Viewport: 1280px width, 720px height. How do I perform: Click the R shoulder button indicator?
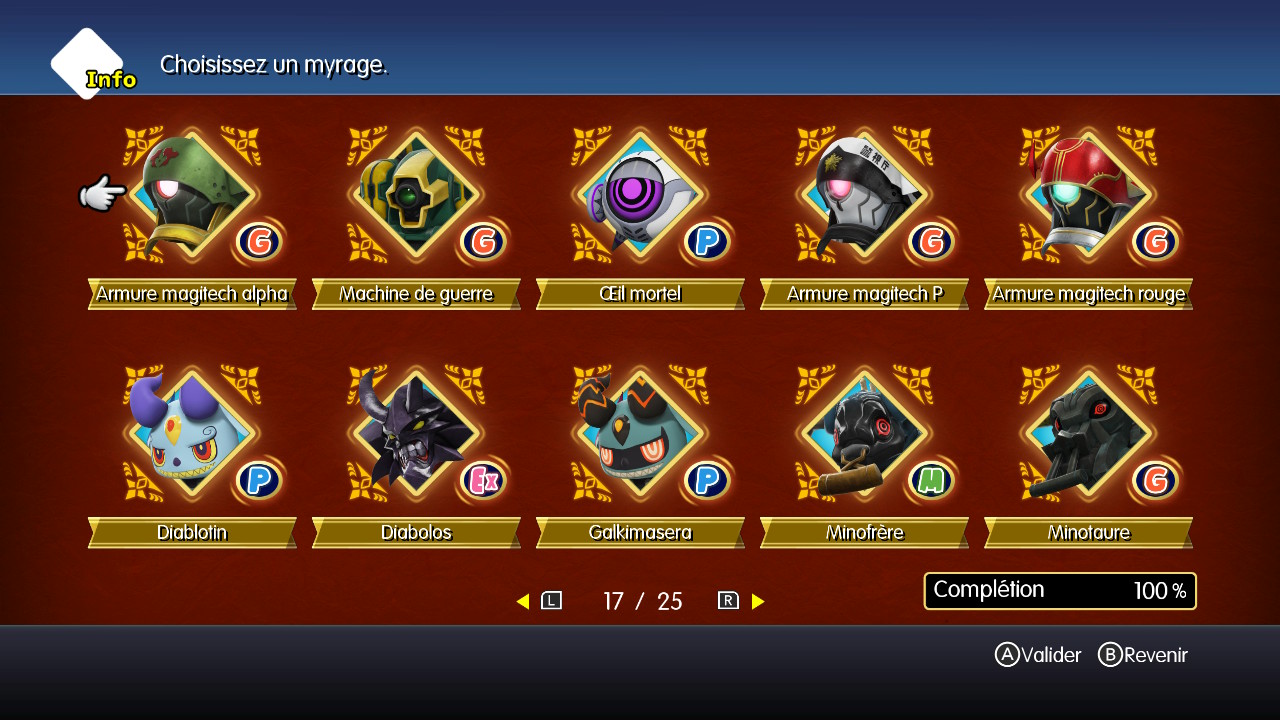[728, 601]
